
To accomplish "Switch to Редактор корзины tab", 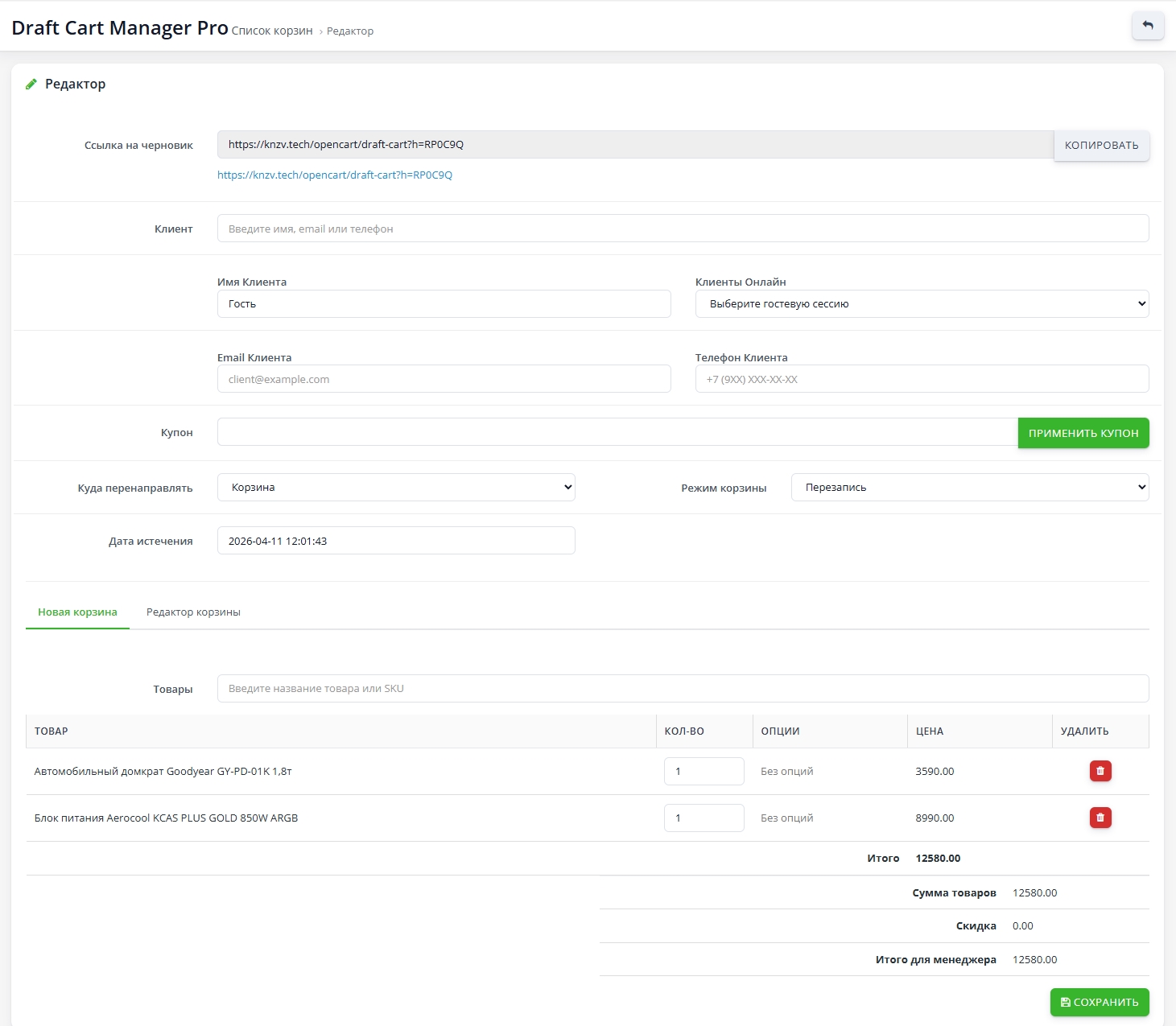I will point(193,612).
